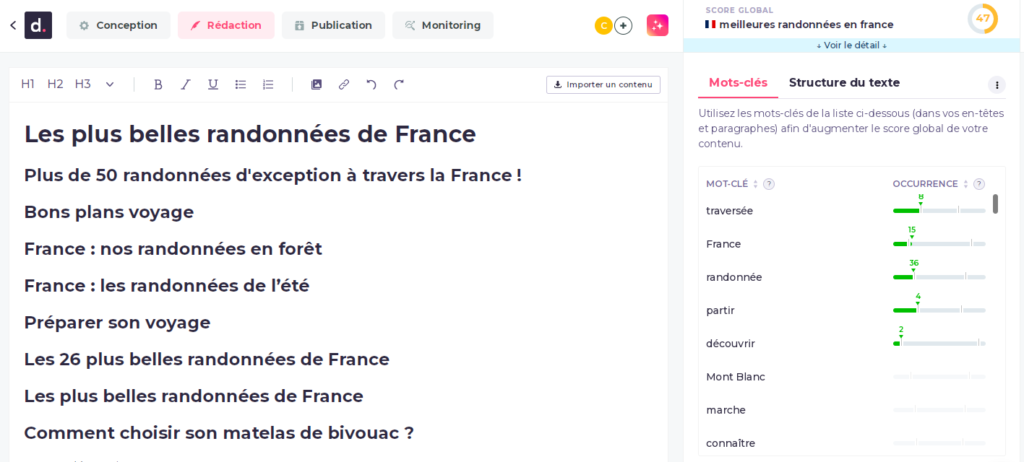Click the 'Importer un contenu' button
1024x462 pixels.
[x=603, y=85]
